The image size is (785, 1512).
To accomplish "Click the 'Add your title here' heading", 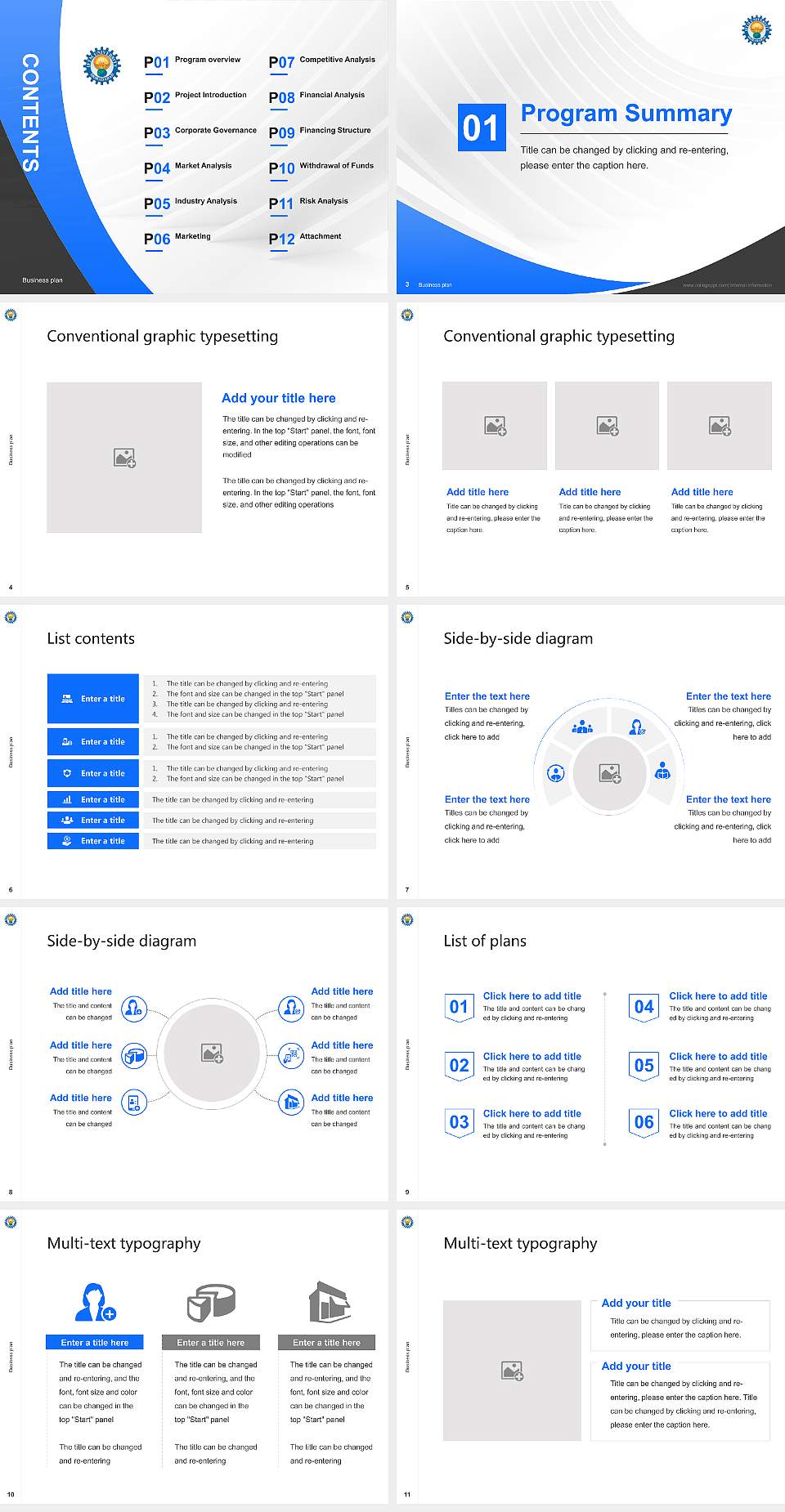I will 278,398.
